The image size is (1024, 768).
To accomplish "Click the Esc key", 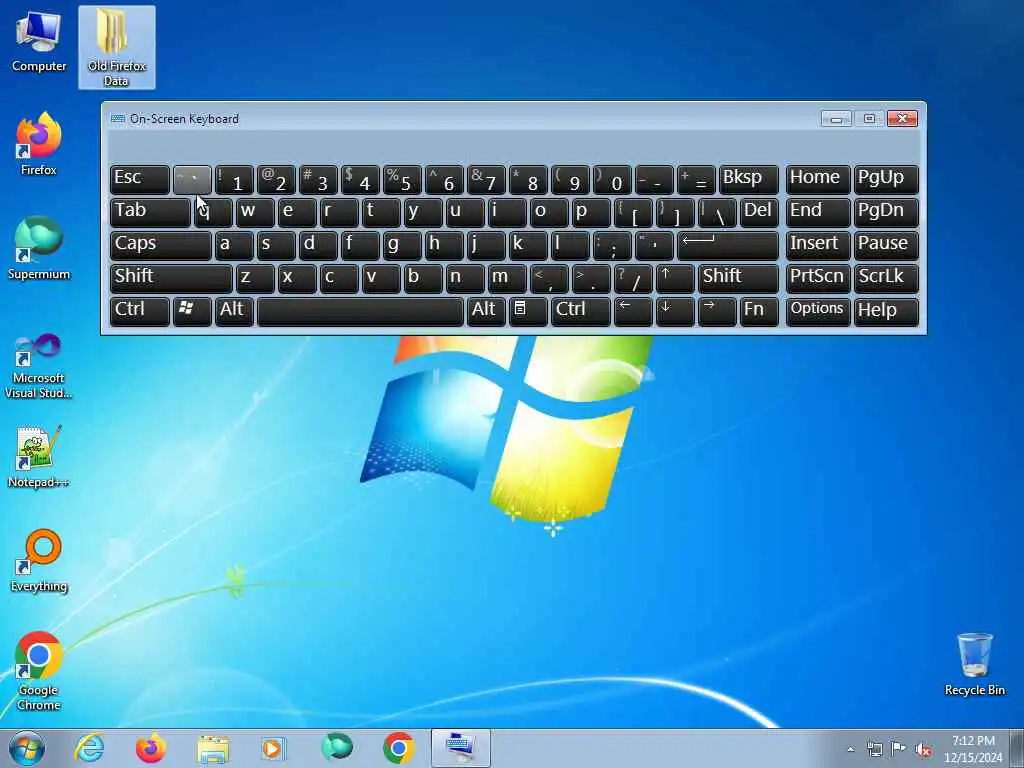I will coord(139,180).
